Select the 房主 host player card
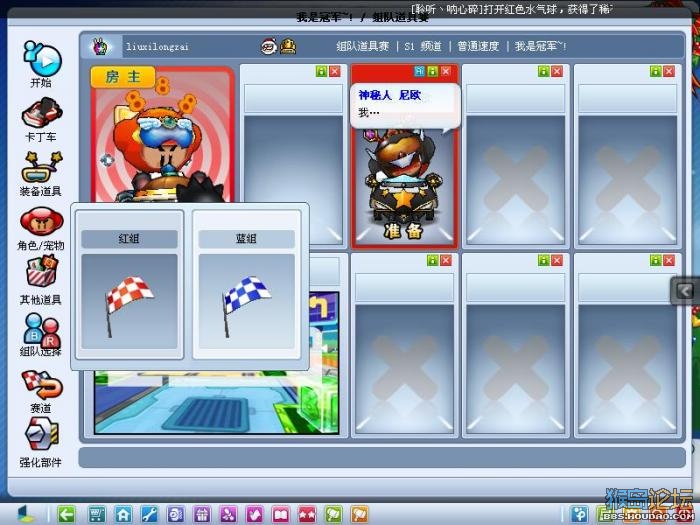The height and width of the screenshot is (525, 700). coord(162,135)
